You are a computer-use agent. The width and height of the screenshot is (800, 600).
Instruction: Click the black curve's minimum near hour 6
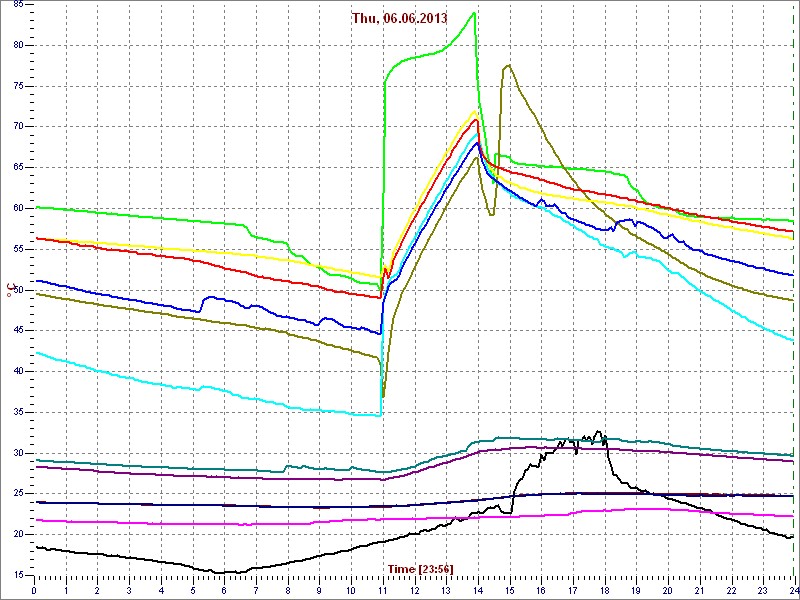[x=219, y=572]
